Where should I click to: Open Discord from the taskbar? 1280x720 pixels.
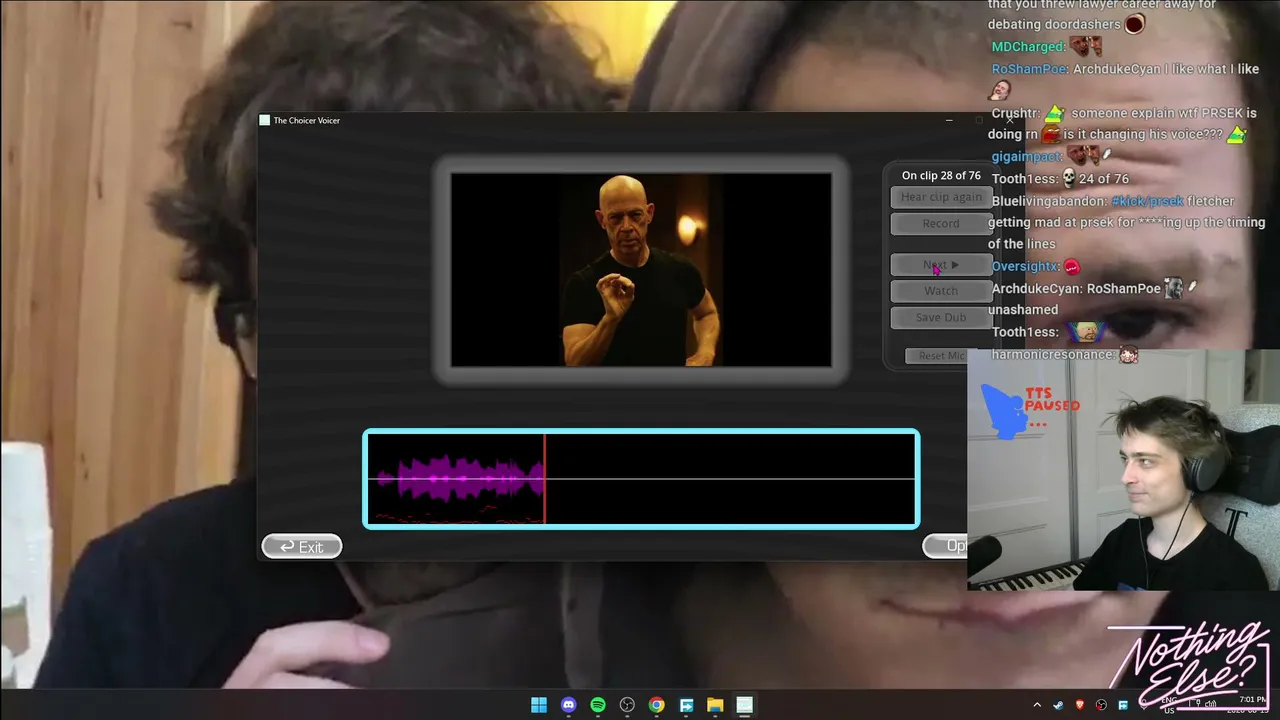point(569,705)
